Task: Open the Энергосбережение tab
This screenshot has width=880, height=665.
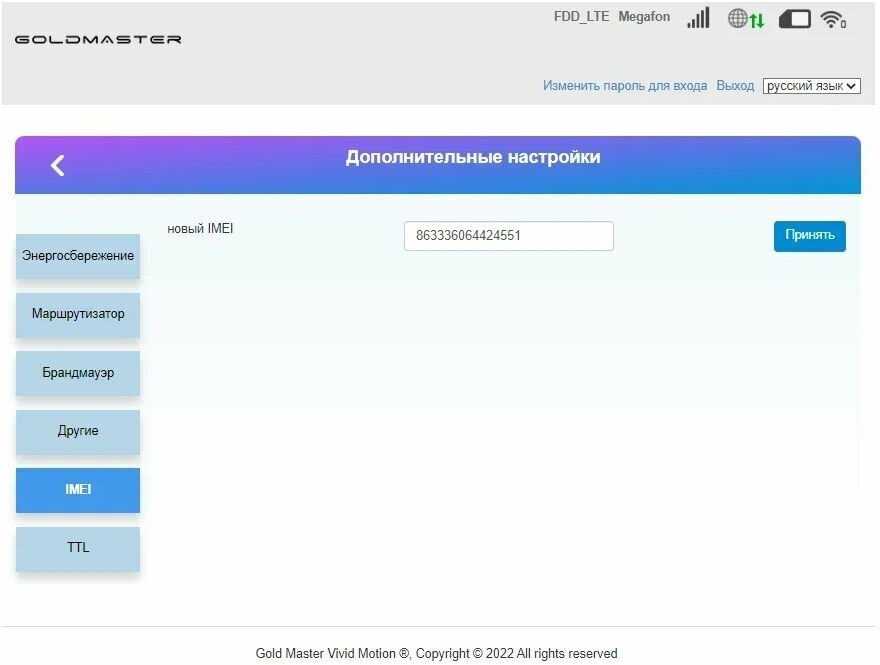Action: tap(78, 256)
